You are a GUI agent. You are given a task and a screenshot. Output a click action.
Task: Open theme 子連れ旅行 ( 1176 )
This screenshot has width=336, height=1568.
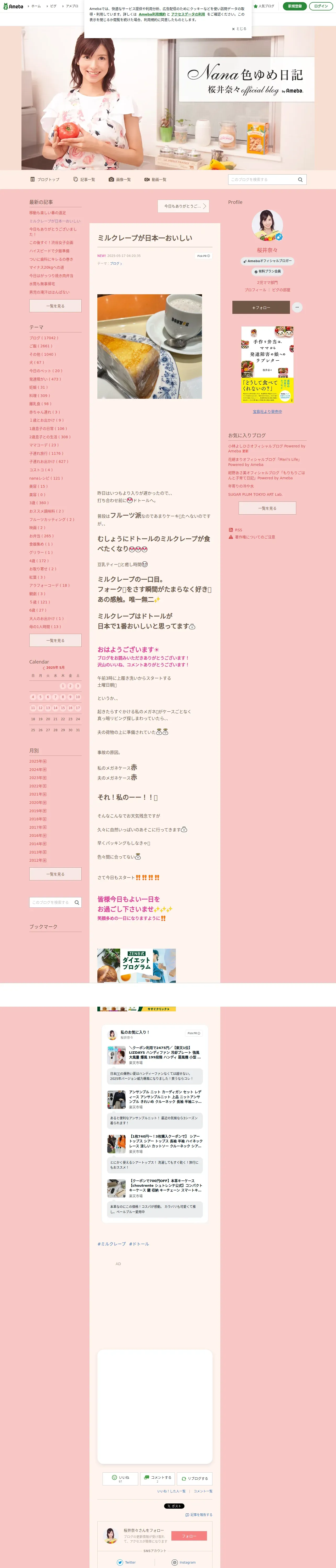(x=46, y=453)
